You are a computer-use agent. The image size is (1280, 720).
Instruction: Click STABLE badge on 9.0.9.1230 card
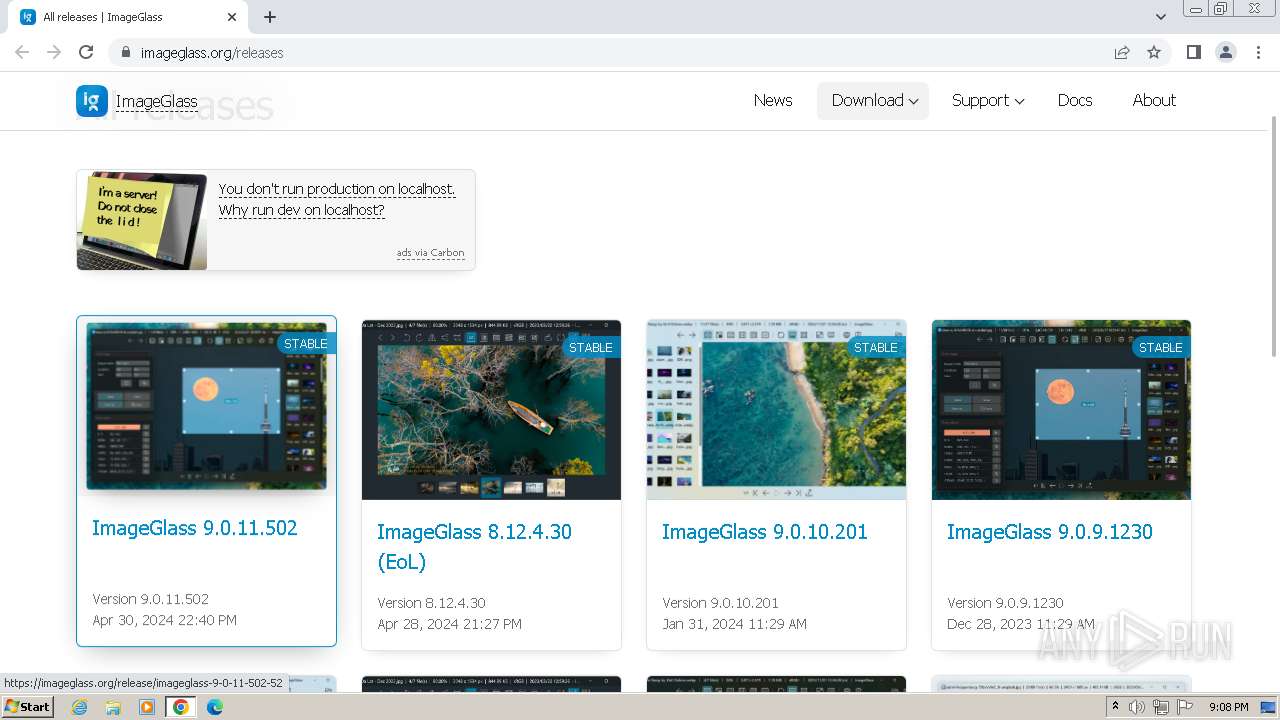[1161, 347]
